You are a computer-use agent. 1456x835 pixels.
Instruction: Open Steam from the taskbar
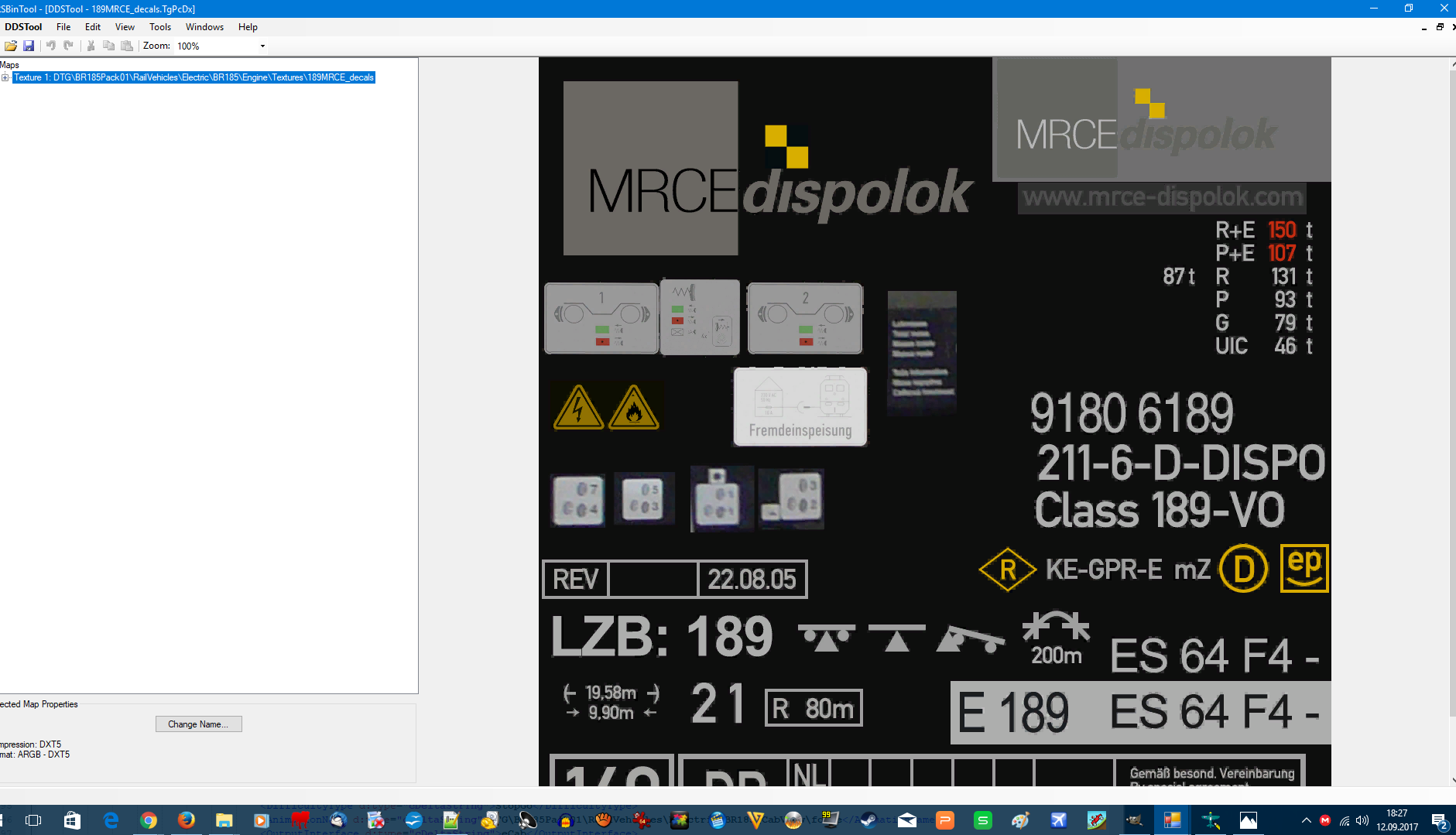coord(869,820)
